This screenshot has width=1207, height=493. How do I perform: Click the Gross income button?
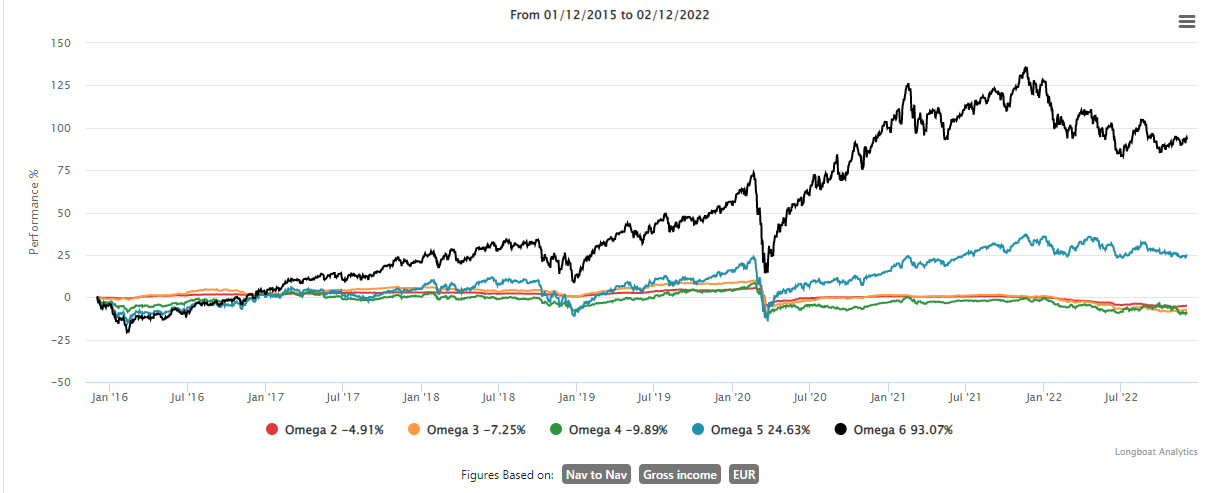tap(680, 475)
